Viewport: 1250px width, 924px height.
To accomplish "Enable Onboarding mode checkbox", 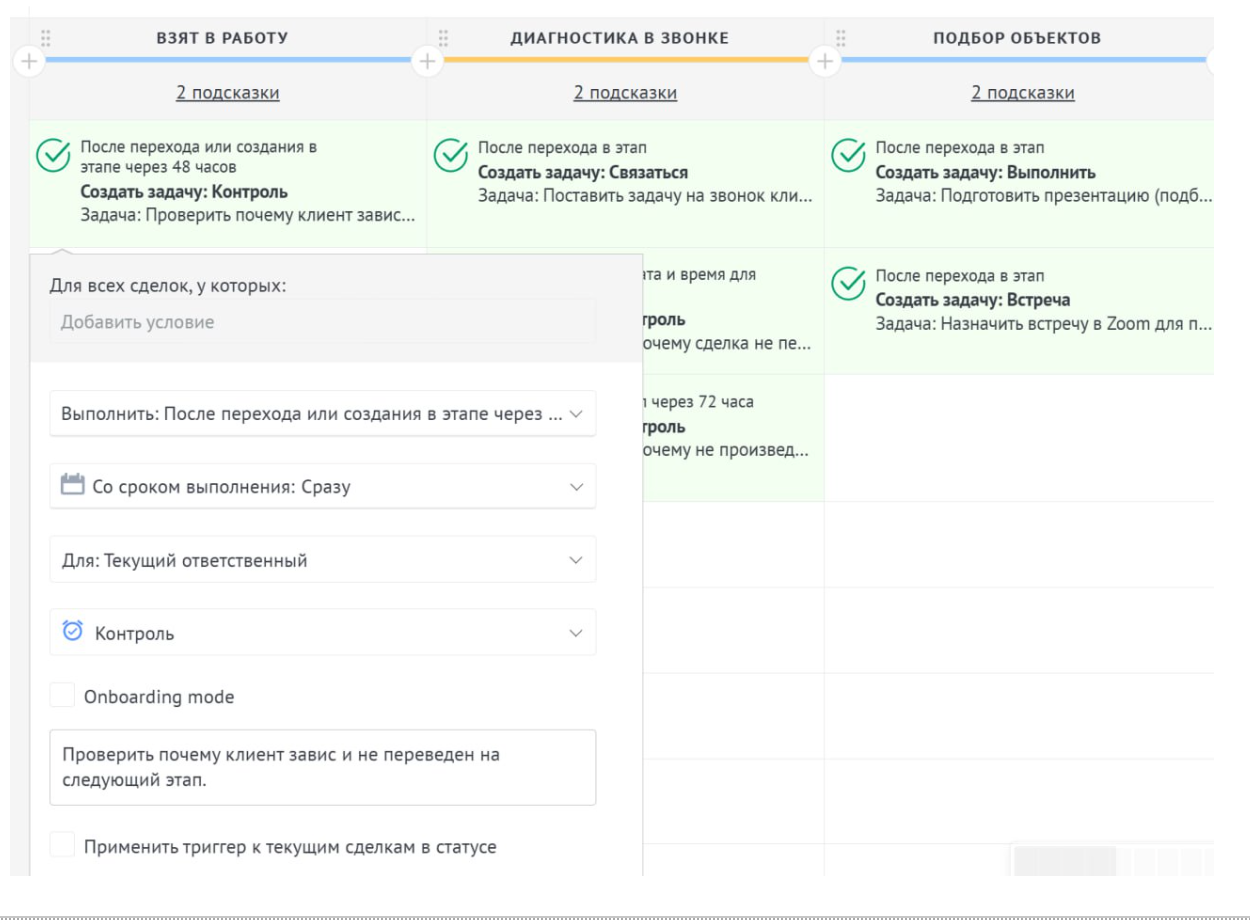I will pyautogui.click(x=62, y=696).
